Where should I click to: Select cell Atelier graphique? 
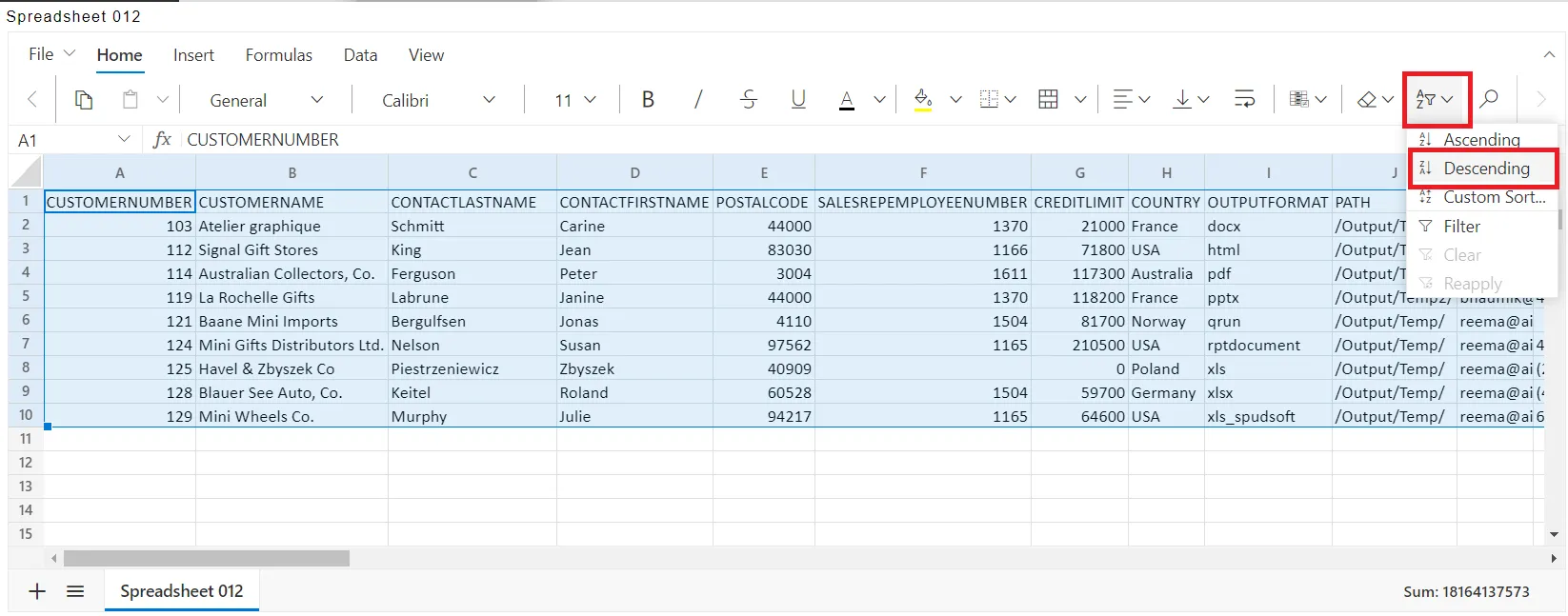click(291, 226)
